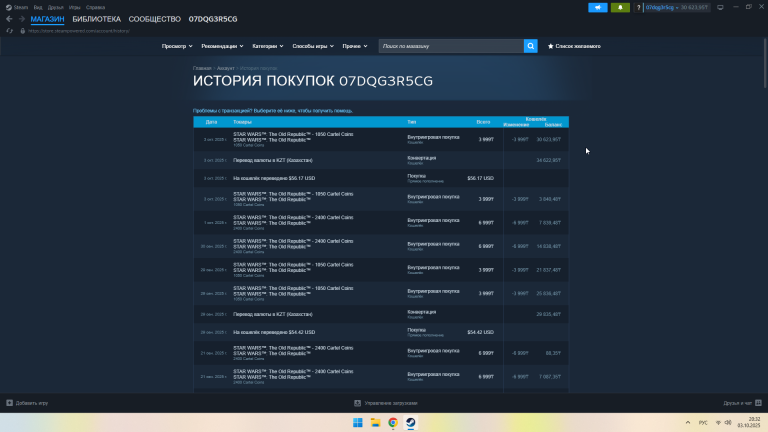Expand the Категории dropdown

267,46
